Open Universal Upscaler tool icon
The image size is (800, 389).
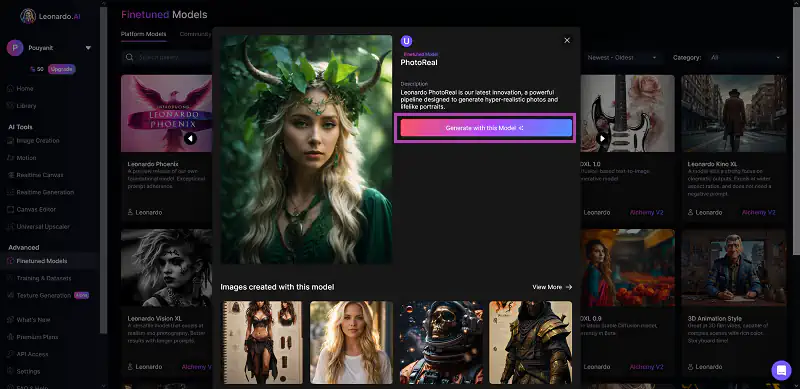(x=10, y=227)
